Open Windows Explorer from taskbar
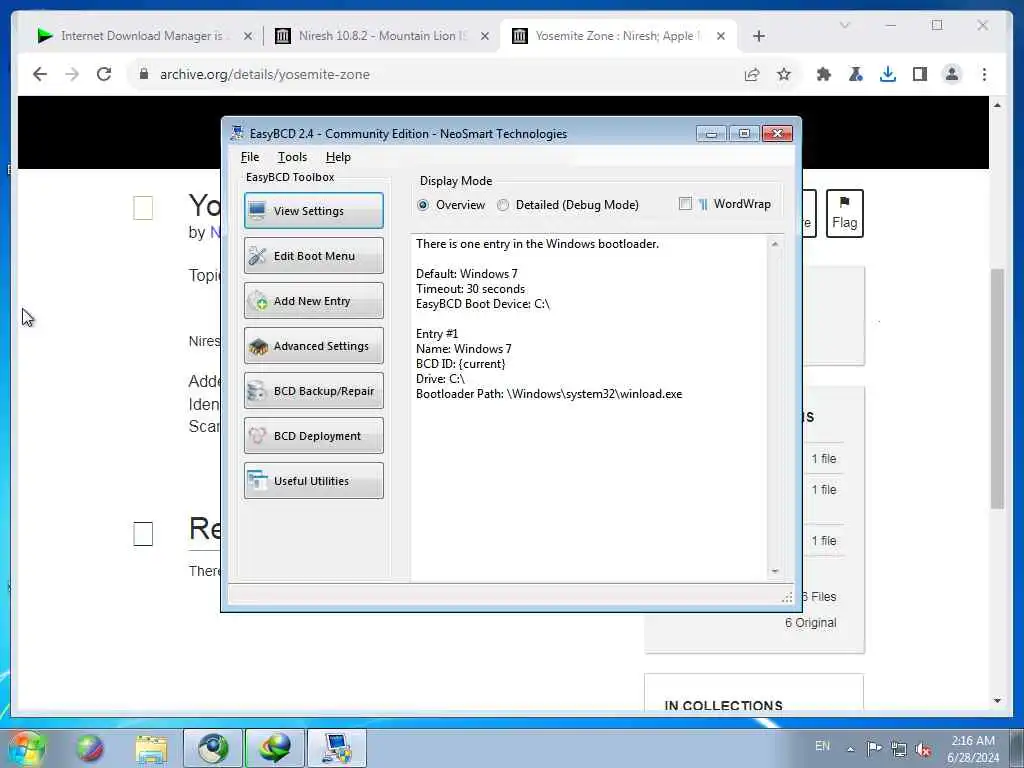 pos(152,748)
